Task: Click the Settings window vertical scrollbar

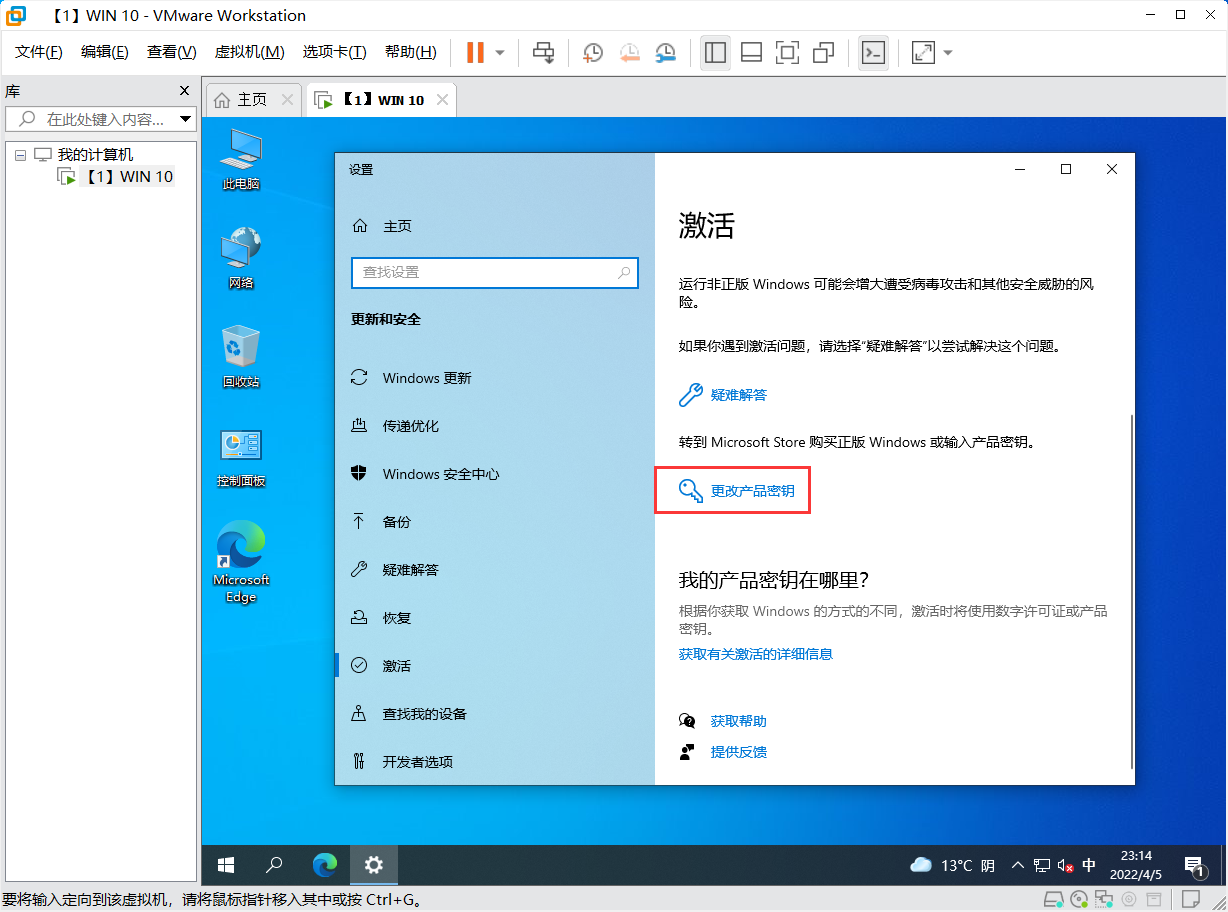Action: (1131, 592)
